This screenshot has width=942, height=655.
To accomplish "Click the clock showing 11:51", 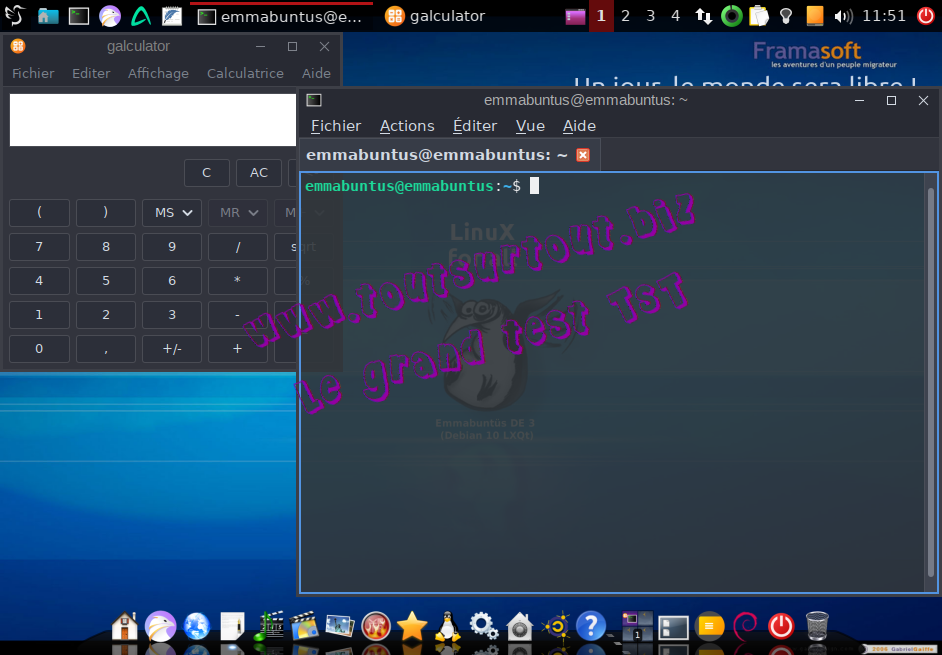I will tap(884, 16).
